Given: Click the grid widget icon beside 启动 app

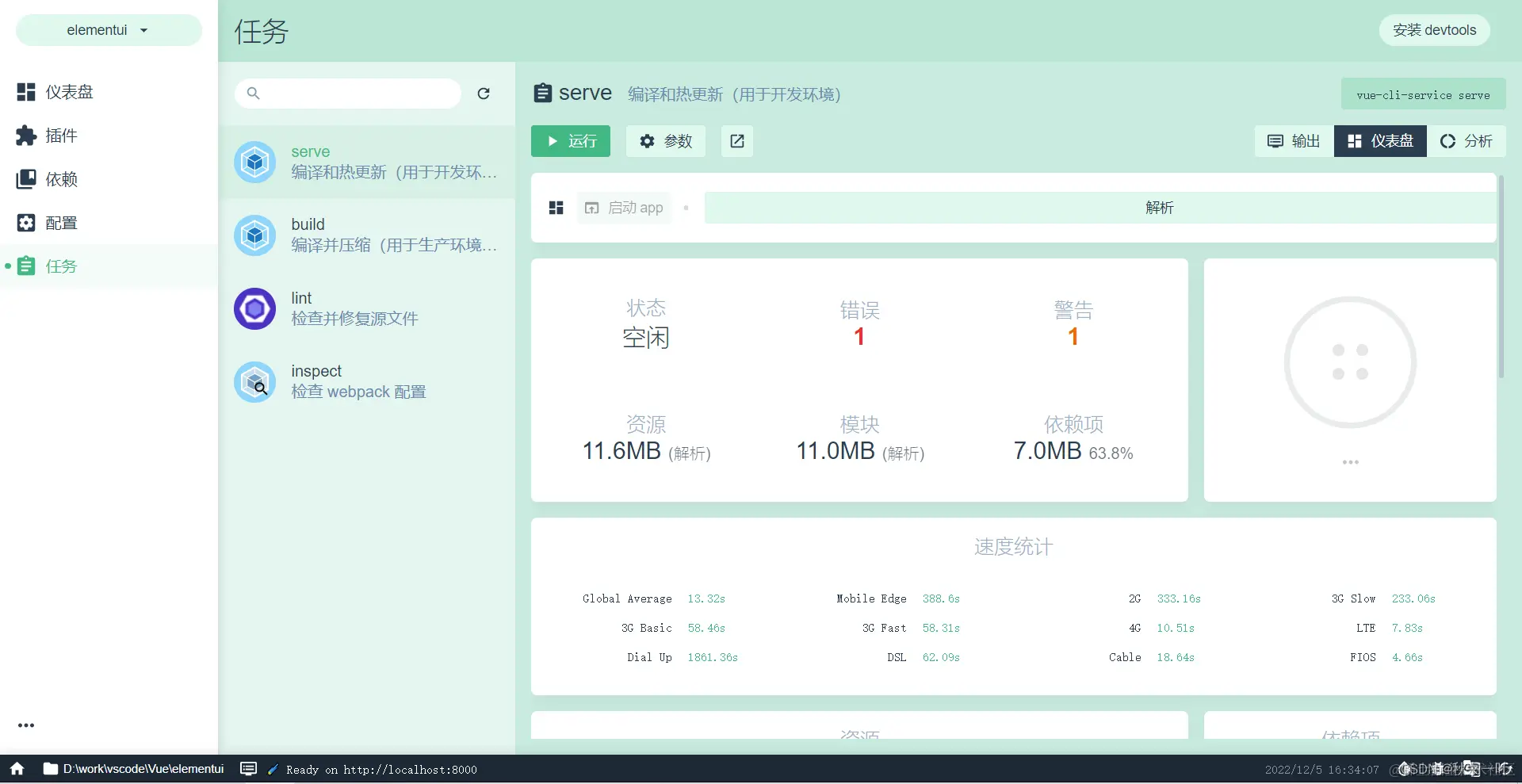Looking at the screenshot, I should pyautogui.click(x=556, y=208).
